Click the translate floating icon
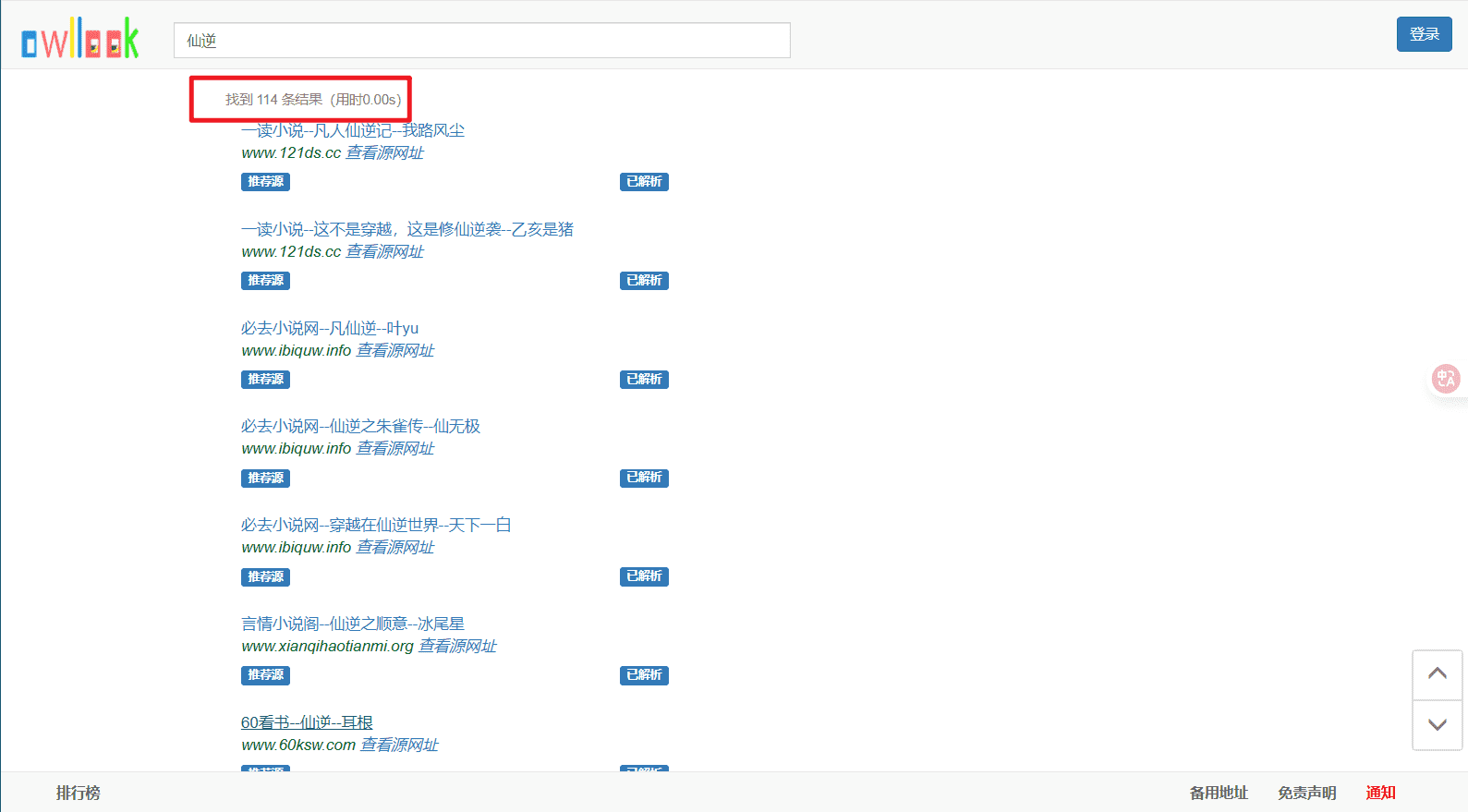Screen dimensions: 1468x812 coord(1446,379)
